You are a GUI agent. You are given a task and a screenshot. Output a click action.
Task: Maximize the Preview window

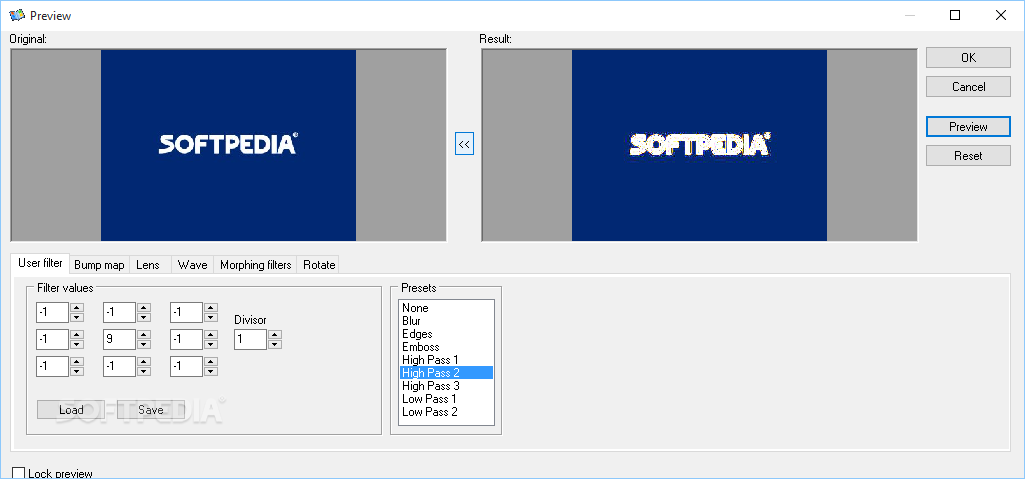pos(955,15)
